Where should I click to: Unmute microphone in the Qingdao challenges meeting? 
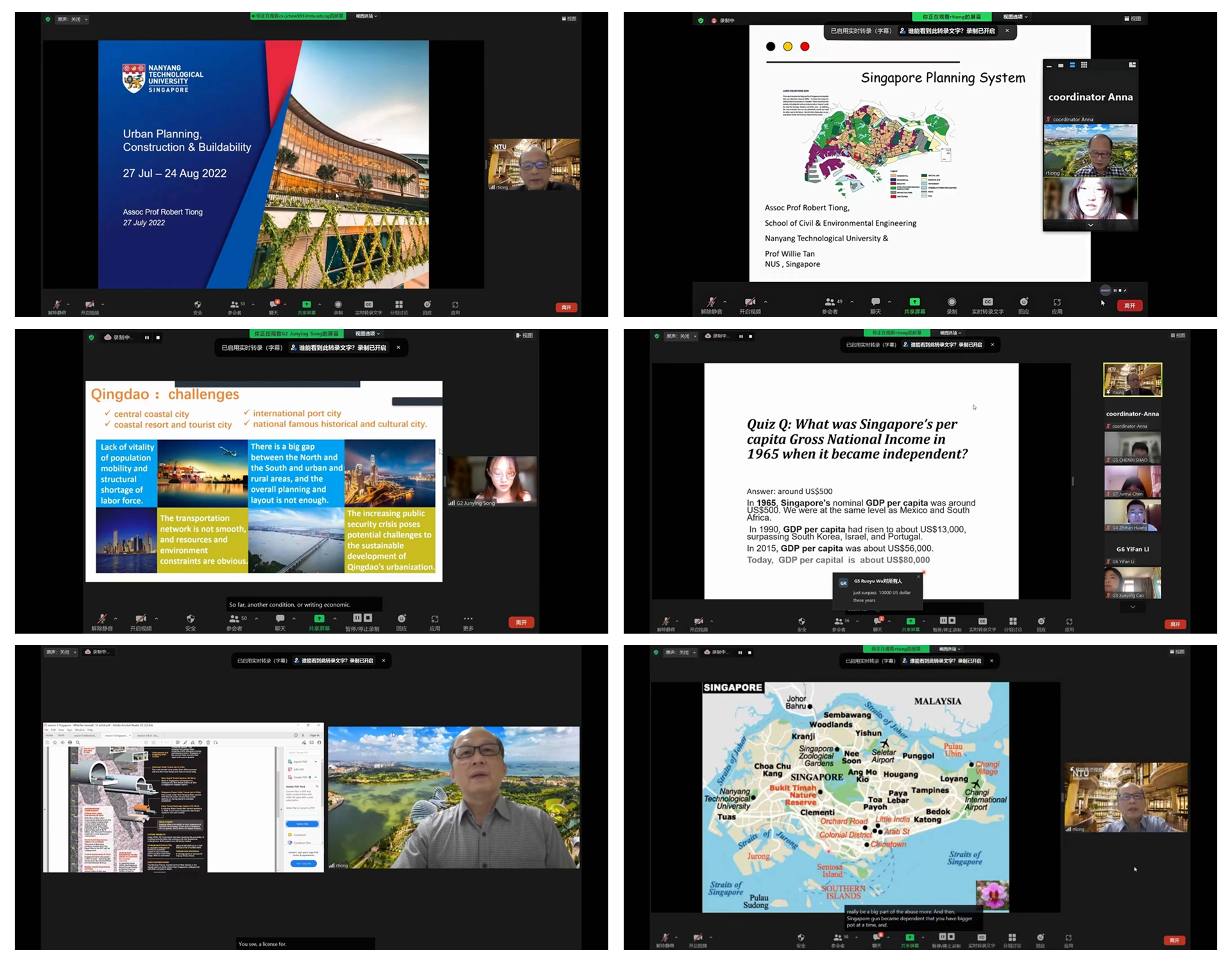point(101,619)
